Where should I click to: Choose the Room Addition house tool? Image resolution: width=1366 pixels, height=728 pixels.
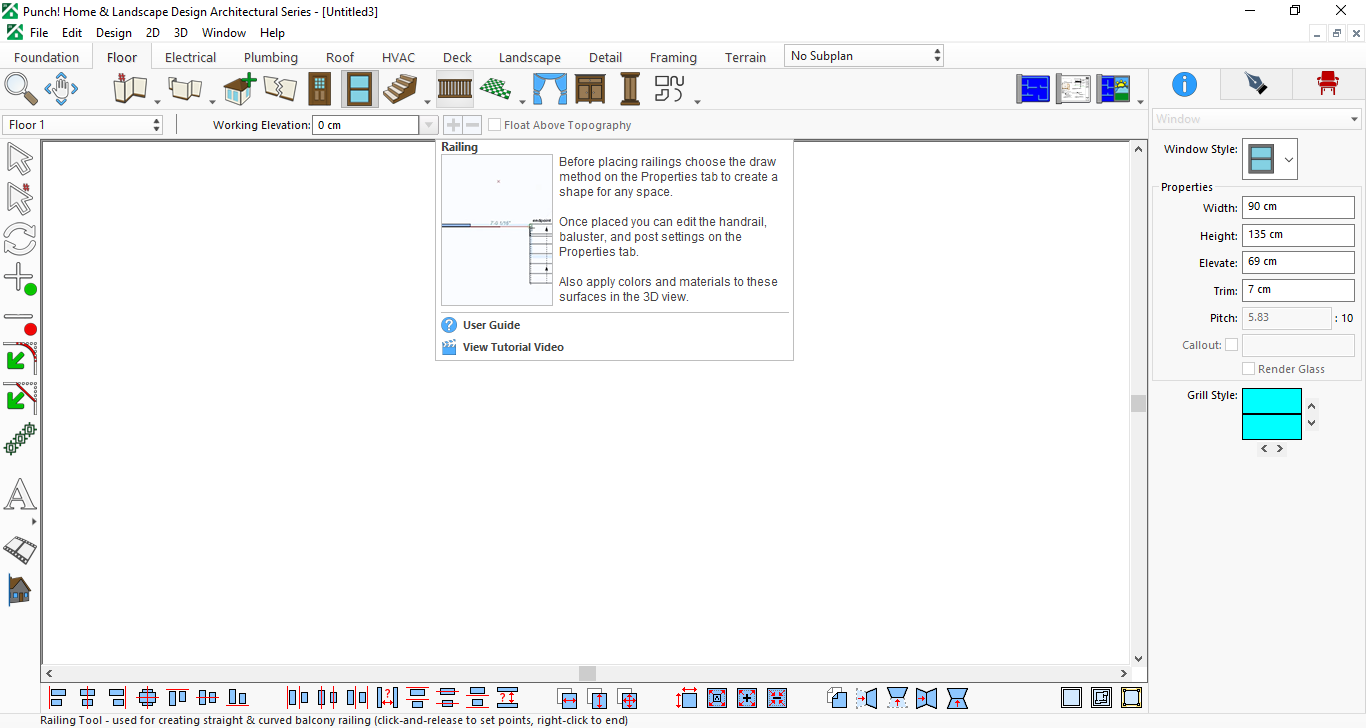click(239, 89)
